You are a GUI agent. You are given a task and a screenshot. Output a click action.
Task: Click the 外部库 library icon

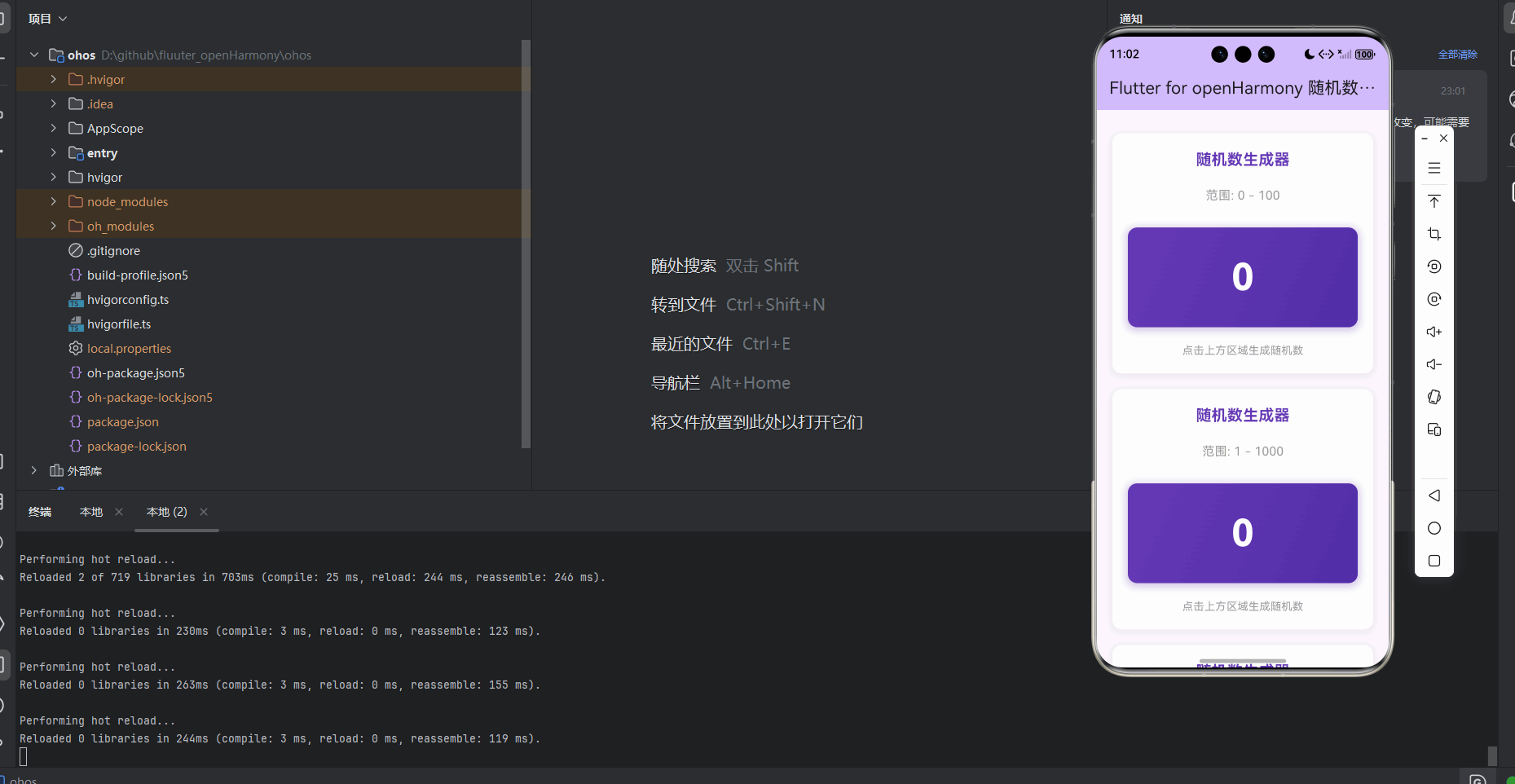(x=56, y=470)
